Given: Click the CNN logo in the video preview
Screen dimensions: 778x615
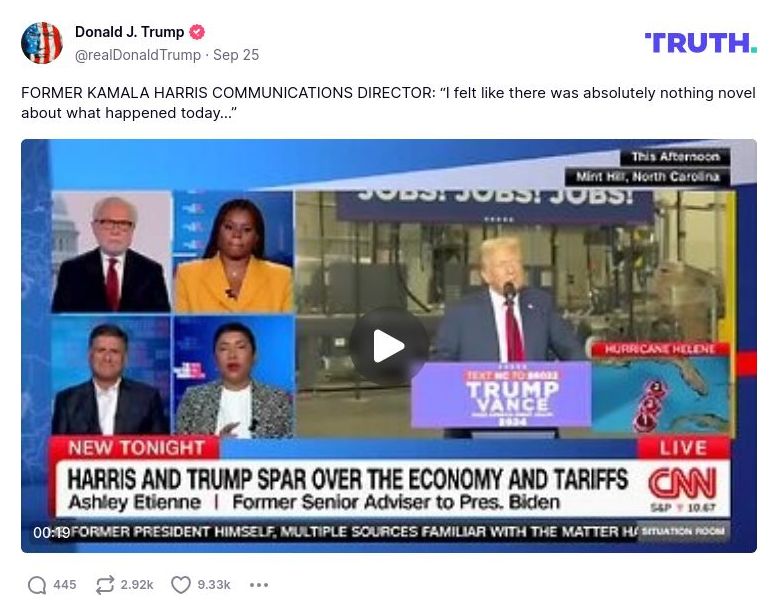Looking at the screenshot, I should [683, 482].
